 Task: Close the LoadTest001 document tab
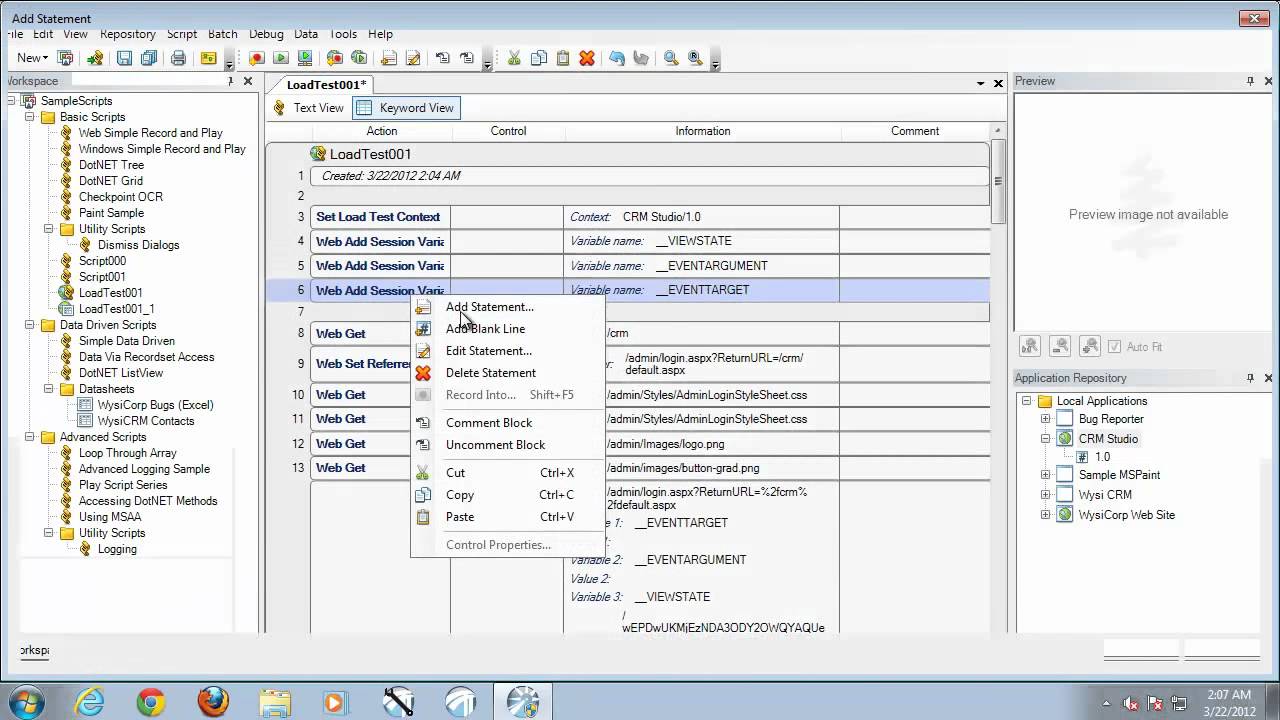point(998,84)
